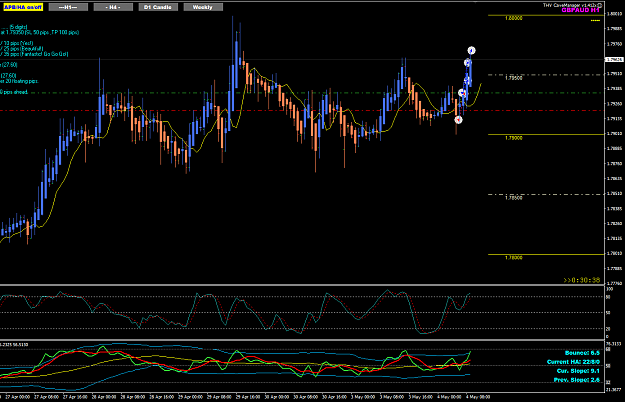Select the Weekly timeframe button

[x=203, y=7]
